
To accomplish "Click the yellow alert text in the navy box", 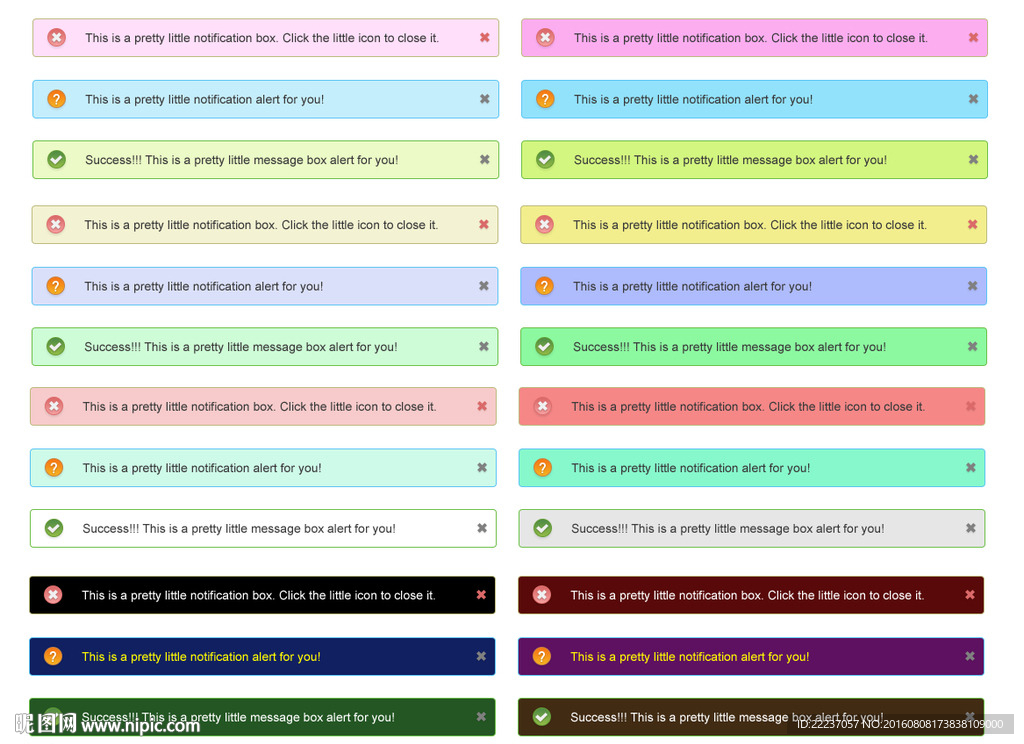I will point(201,657).
